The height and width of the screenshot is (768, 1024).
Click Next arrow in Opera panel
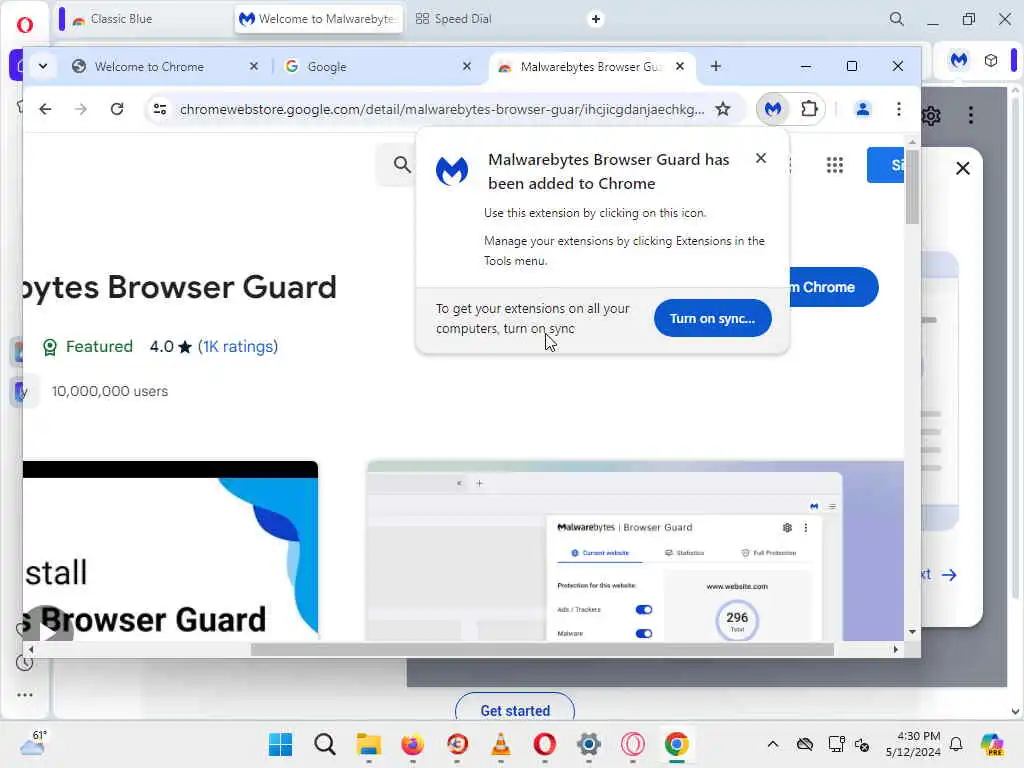[x=949, y=575]
